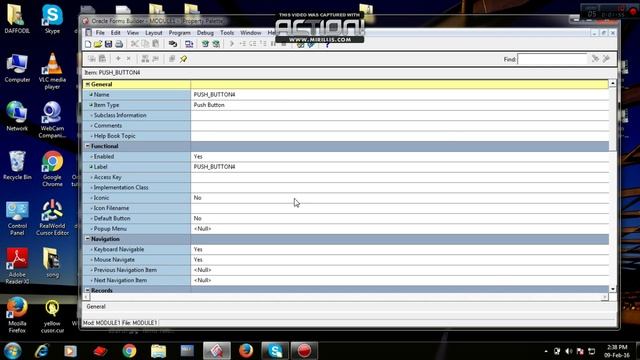
Task: Click the Enabled property value Yes
Action: click(198, 156)
